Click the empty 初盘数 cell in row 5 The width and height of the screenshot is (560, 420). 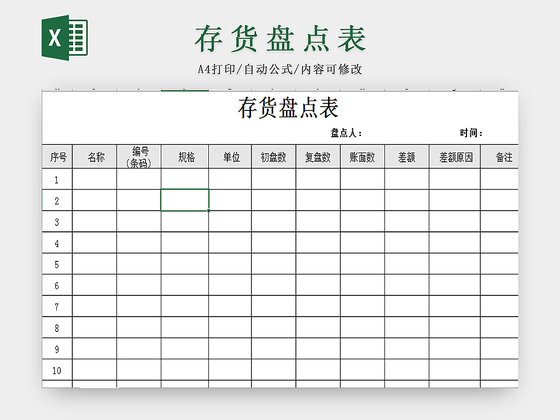[274, 264]
